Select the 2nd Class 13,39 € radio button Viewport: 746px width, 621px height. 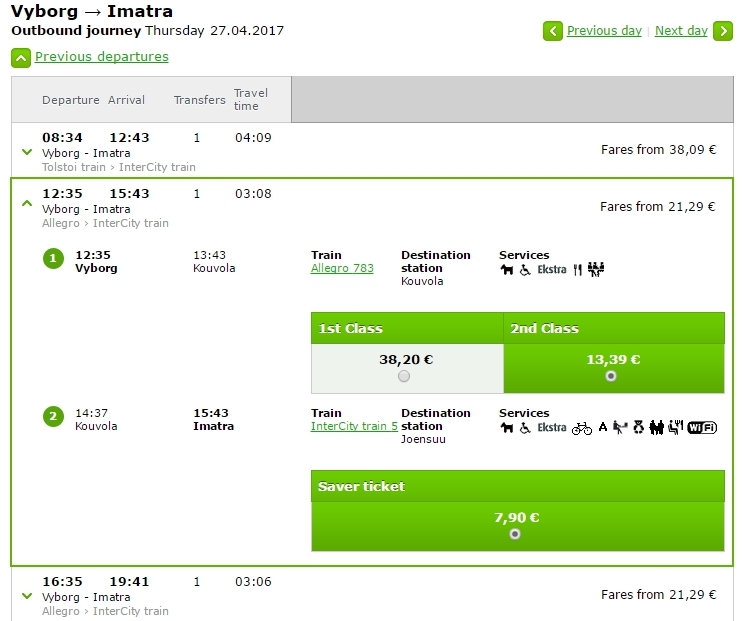tap(611, 376)
